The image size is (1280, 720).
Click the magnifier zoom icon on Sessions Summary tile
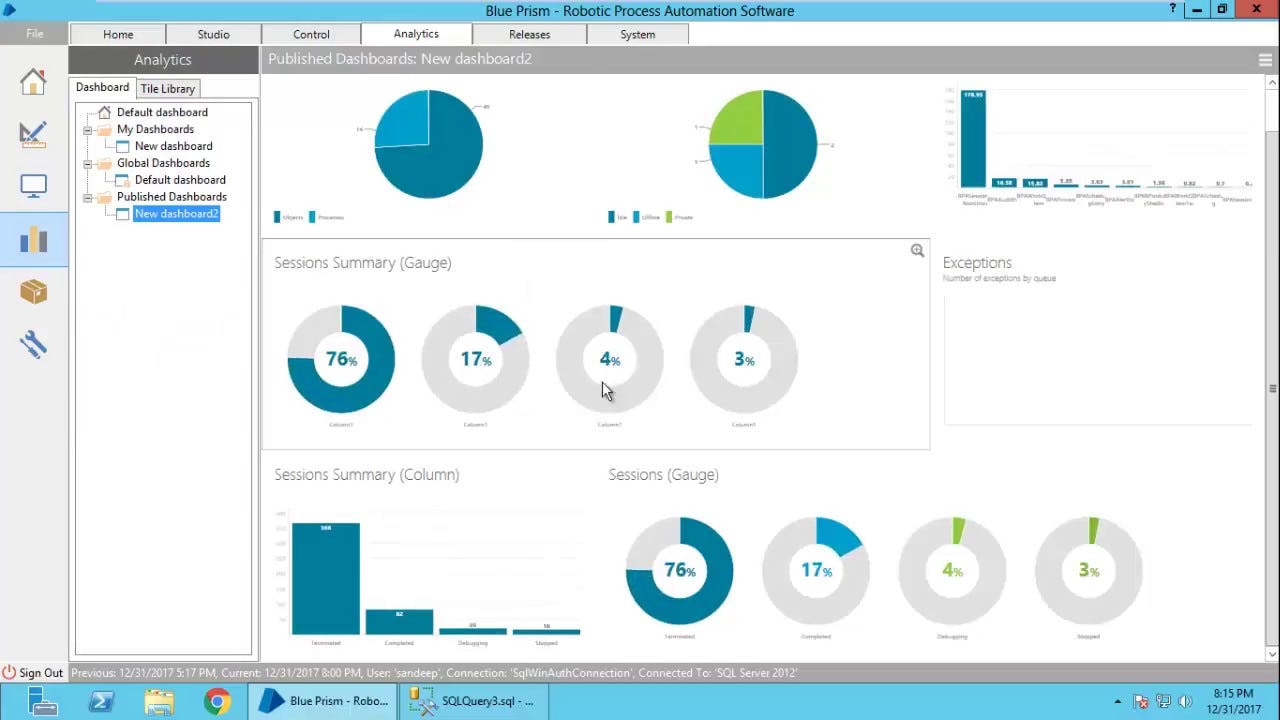click(x=917, y=251)
